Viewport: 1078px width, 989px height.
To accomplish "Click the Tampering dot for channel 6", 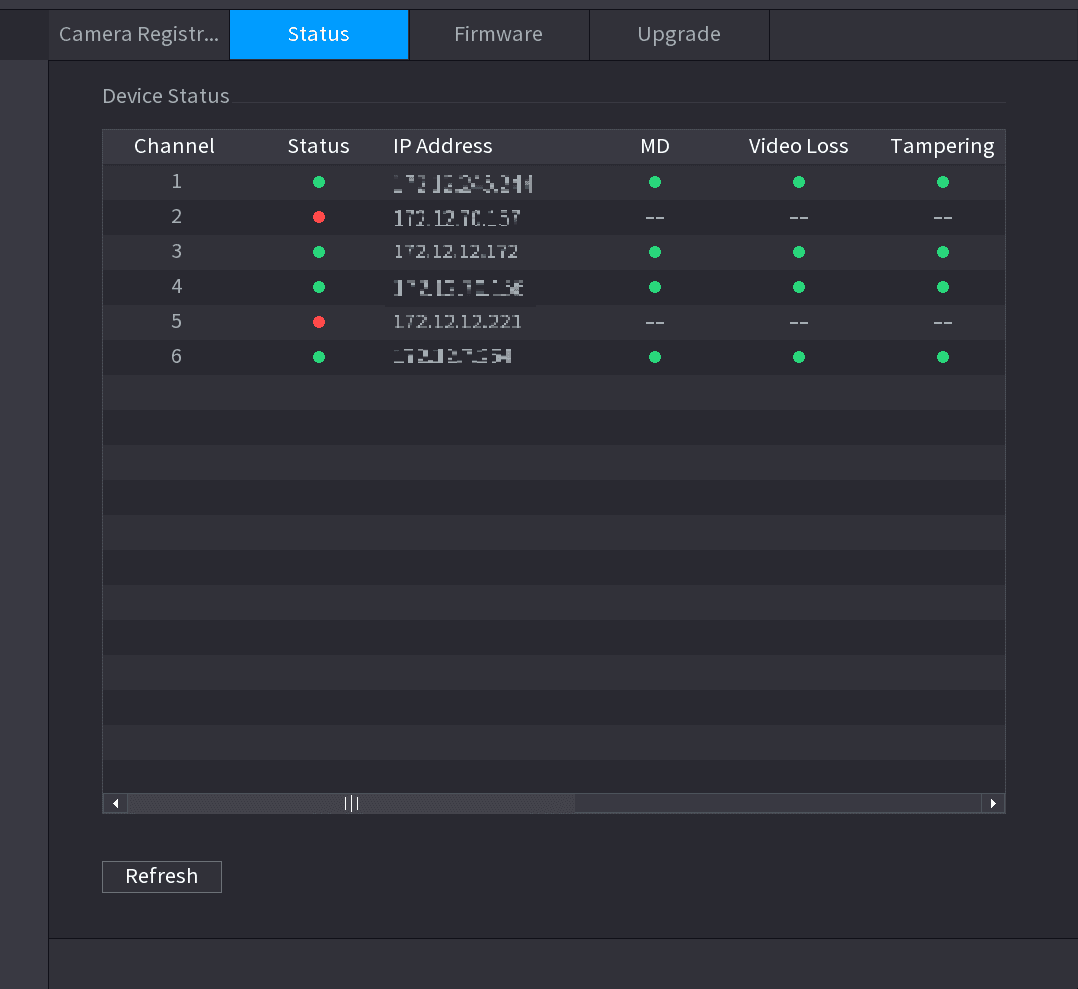I will 943,357.
